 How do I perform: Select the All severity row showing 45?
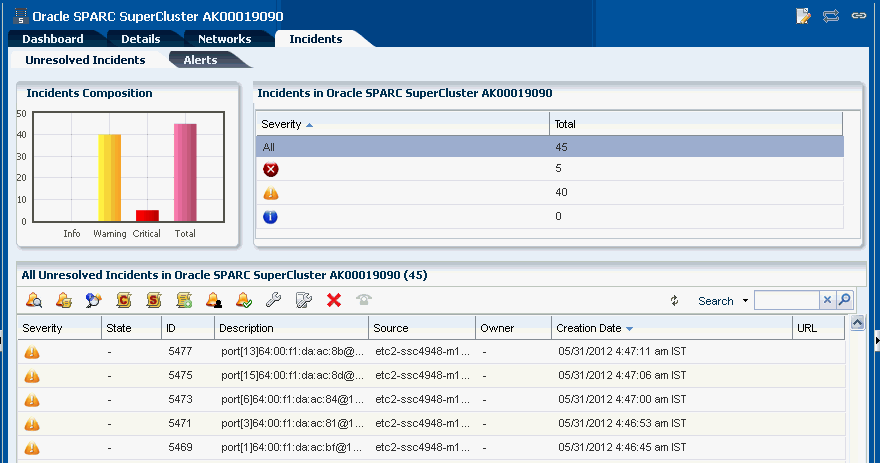(549, 146)
